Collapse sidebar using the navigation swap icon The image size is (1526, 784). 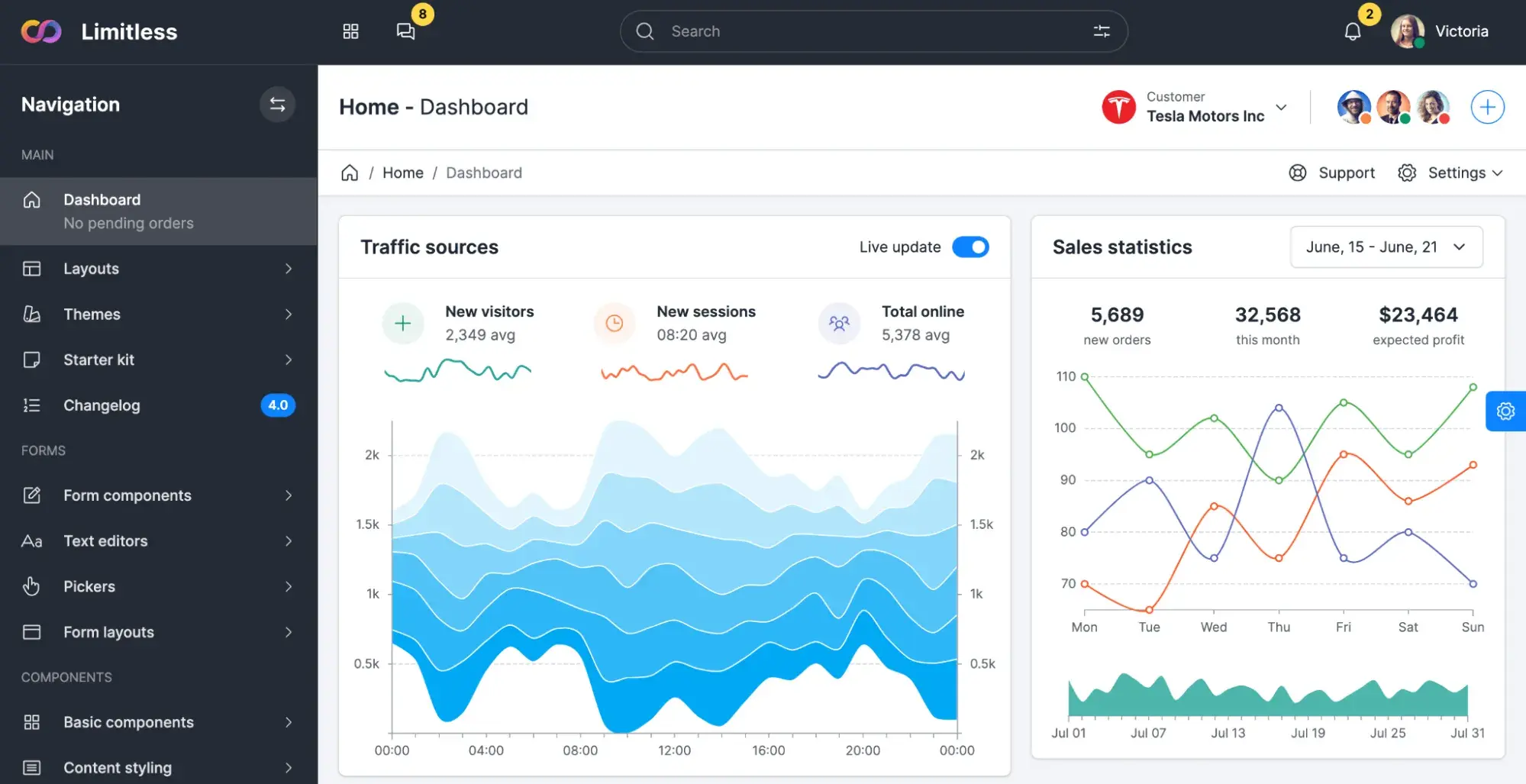[277, 105]
